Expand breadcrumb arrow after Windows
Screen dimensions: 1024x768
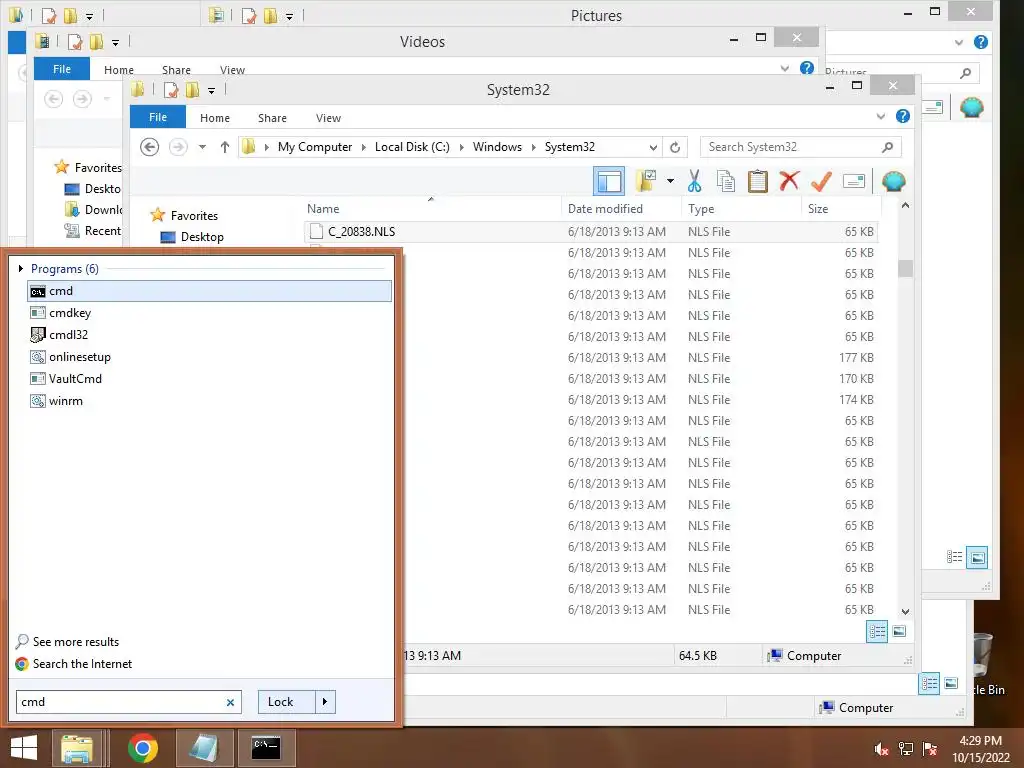[534, 147]
